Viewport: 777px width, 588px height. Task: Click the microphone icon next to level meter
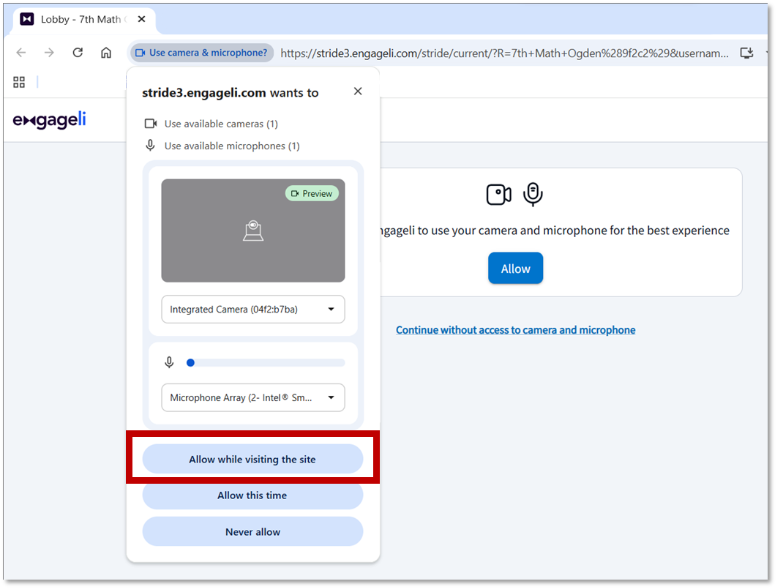[169, 363]
